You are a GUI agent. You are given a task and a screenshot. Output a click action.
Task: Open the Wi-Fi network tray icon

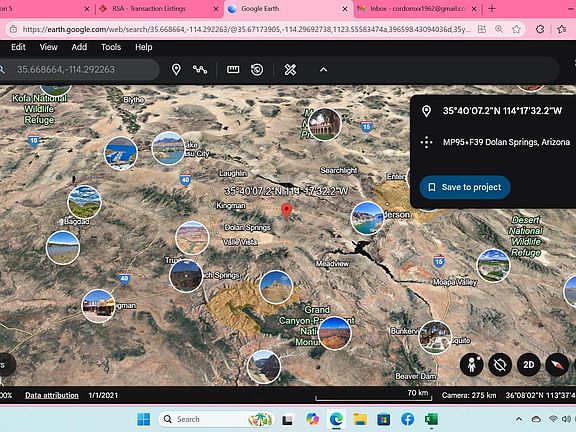553,419
